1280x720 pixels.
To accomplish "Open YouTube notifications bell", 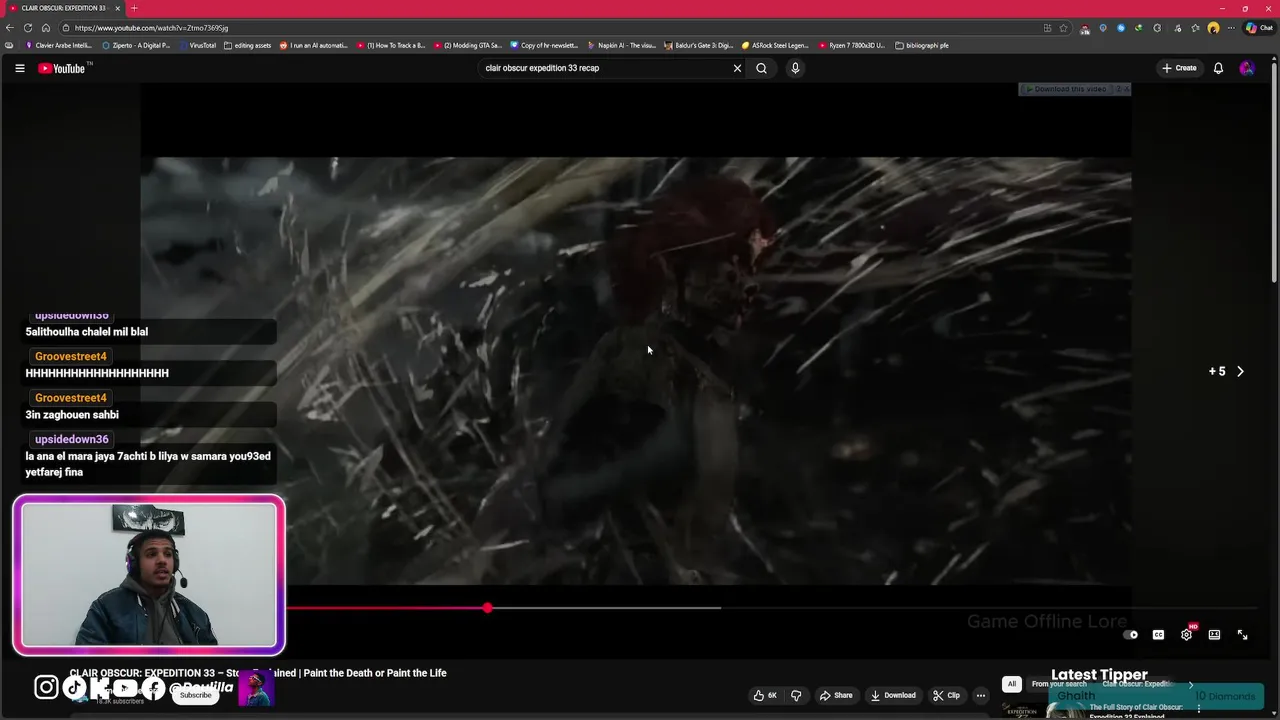I will [1218, 68].
